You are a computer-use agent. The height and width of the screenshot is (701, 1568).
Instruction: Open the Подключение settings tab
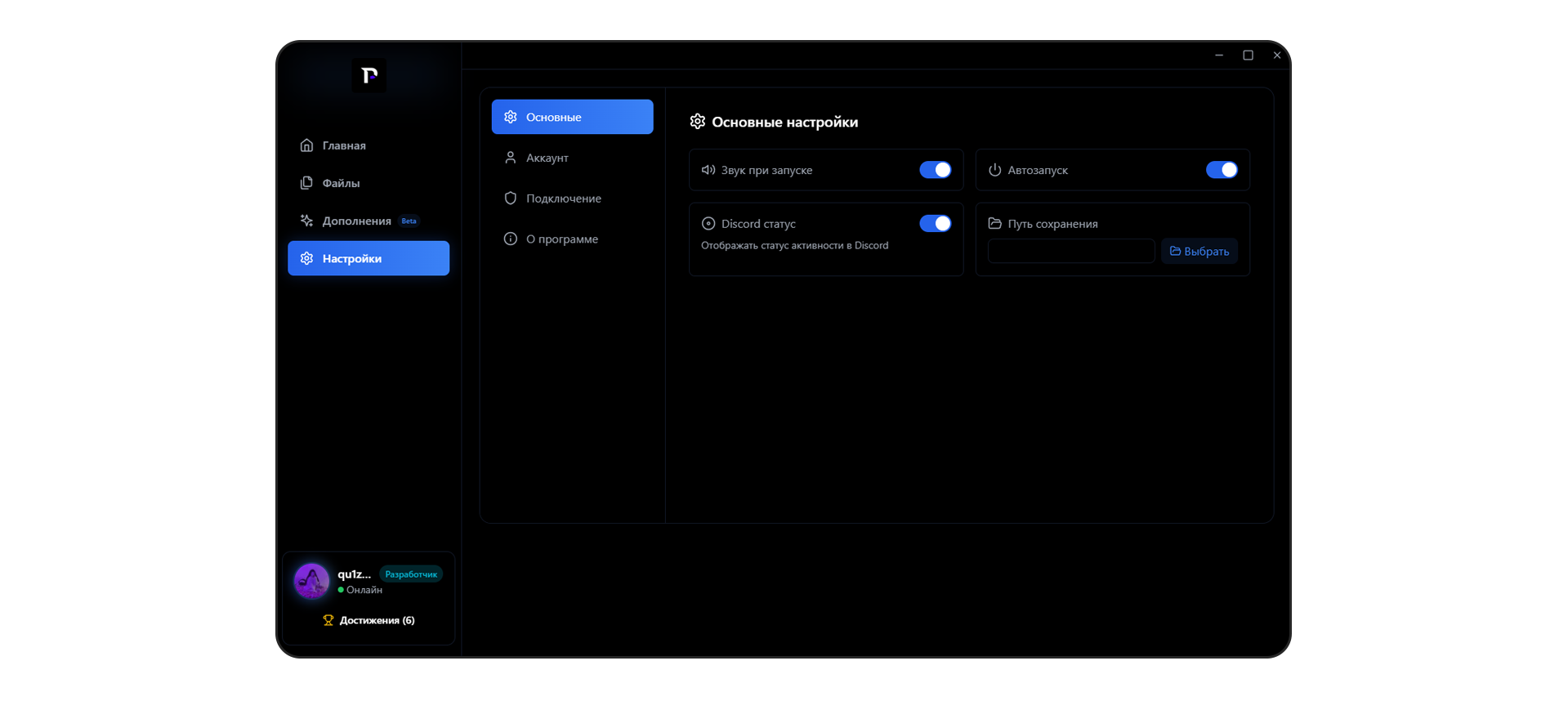coord(572,199)
